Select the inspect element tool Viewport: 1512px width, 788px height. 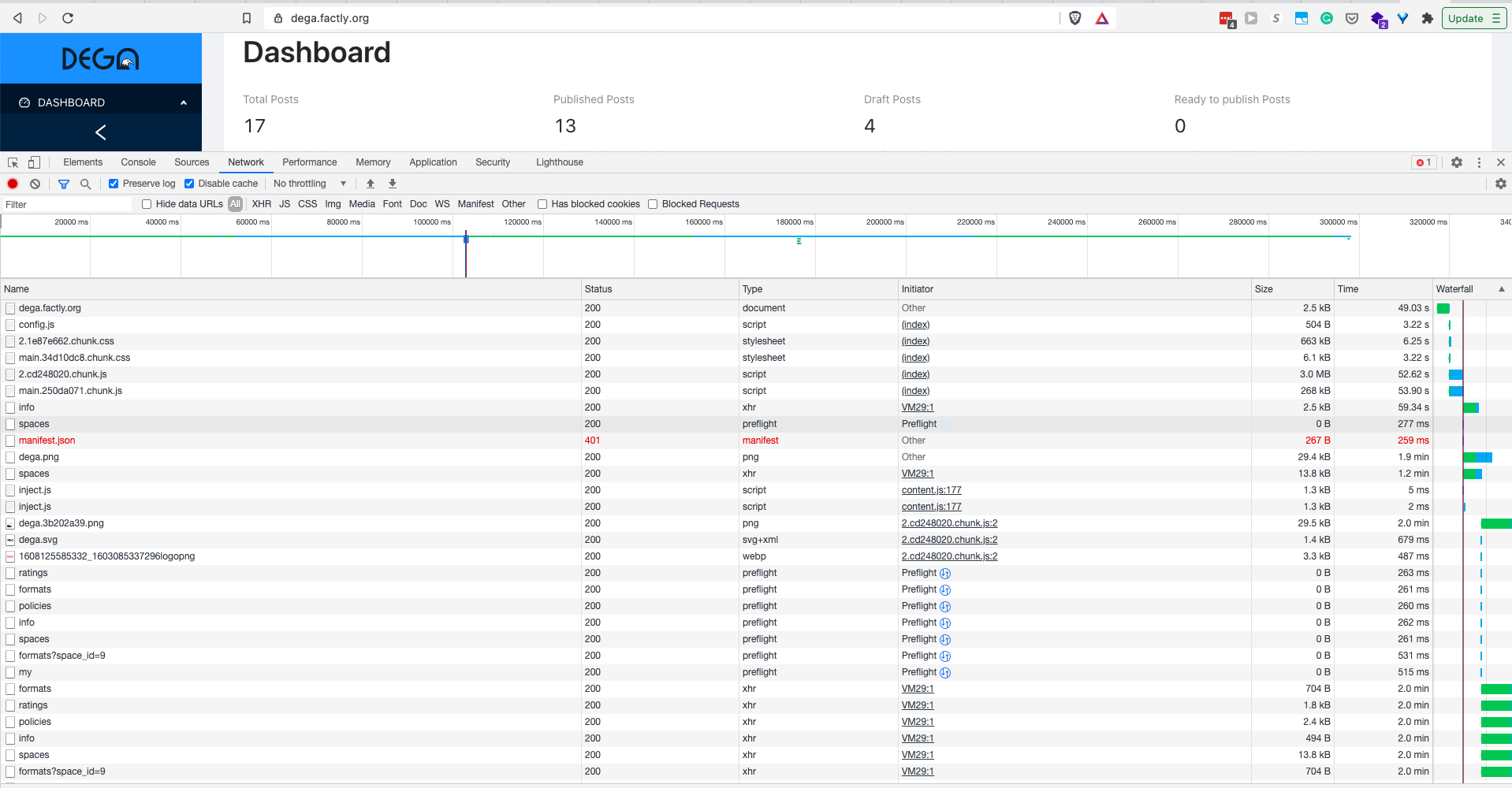(12, 162)
